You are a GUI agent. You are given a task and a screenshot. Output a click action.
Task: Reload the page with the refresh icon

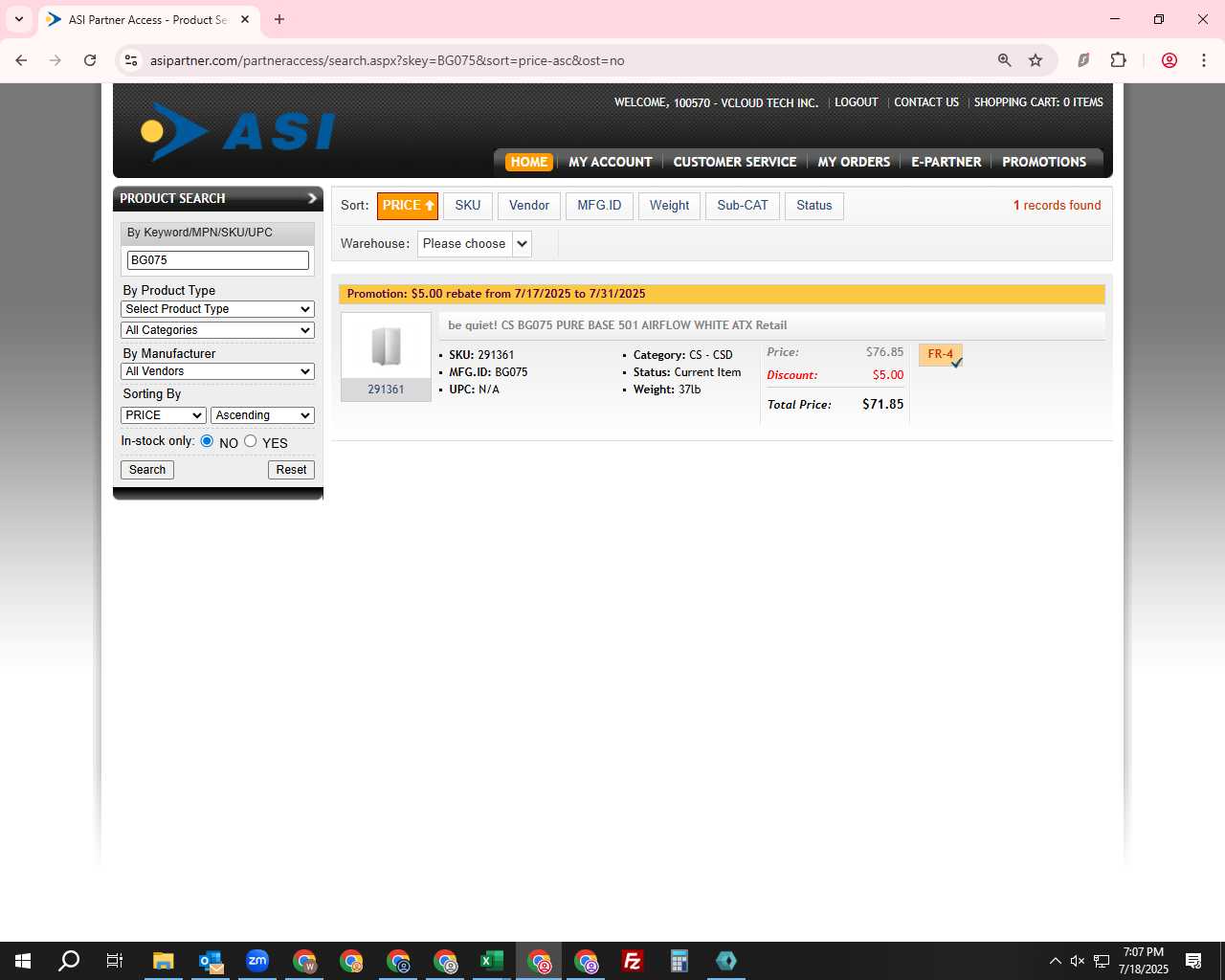[x=90, y=60]
